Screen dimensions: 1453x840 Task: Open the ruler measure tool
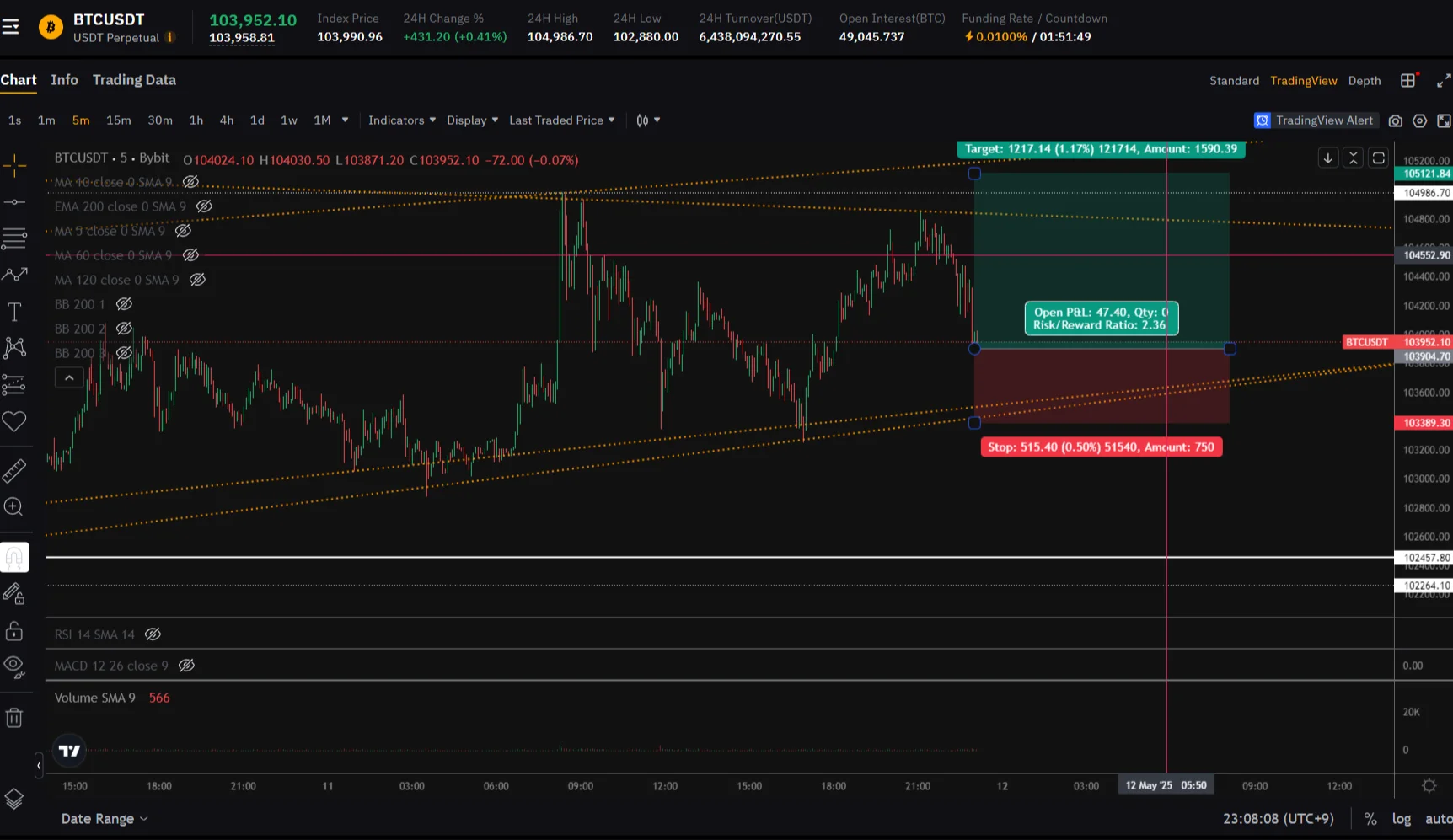14,470
